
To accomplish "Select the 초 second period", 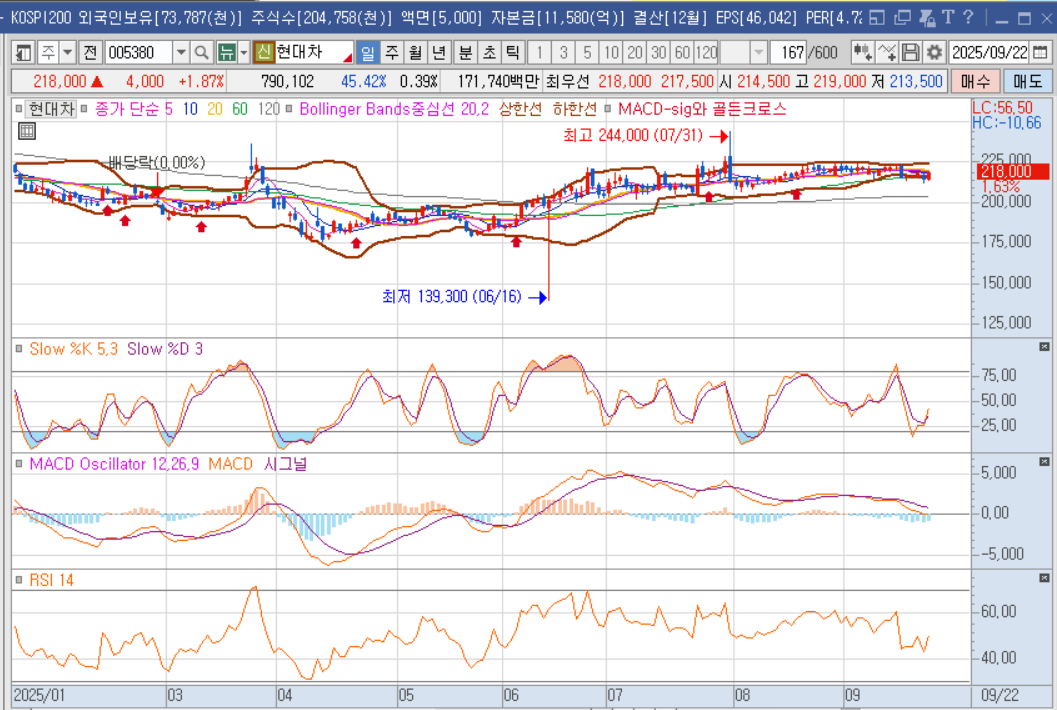I will point(489,52).
